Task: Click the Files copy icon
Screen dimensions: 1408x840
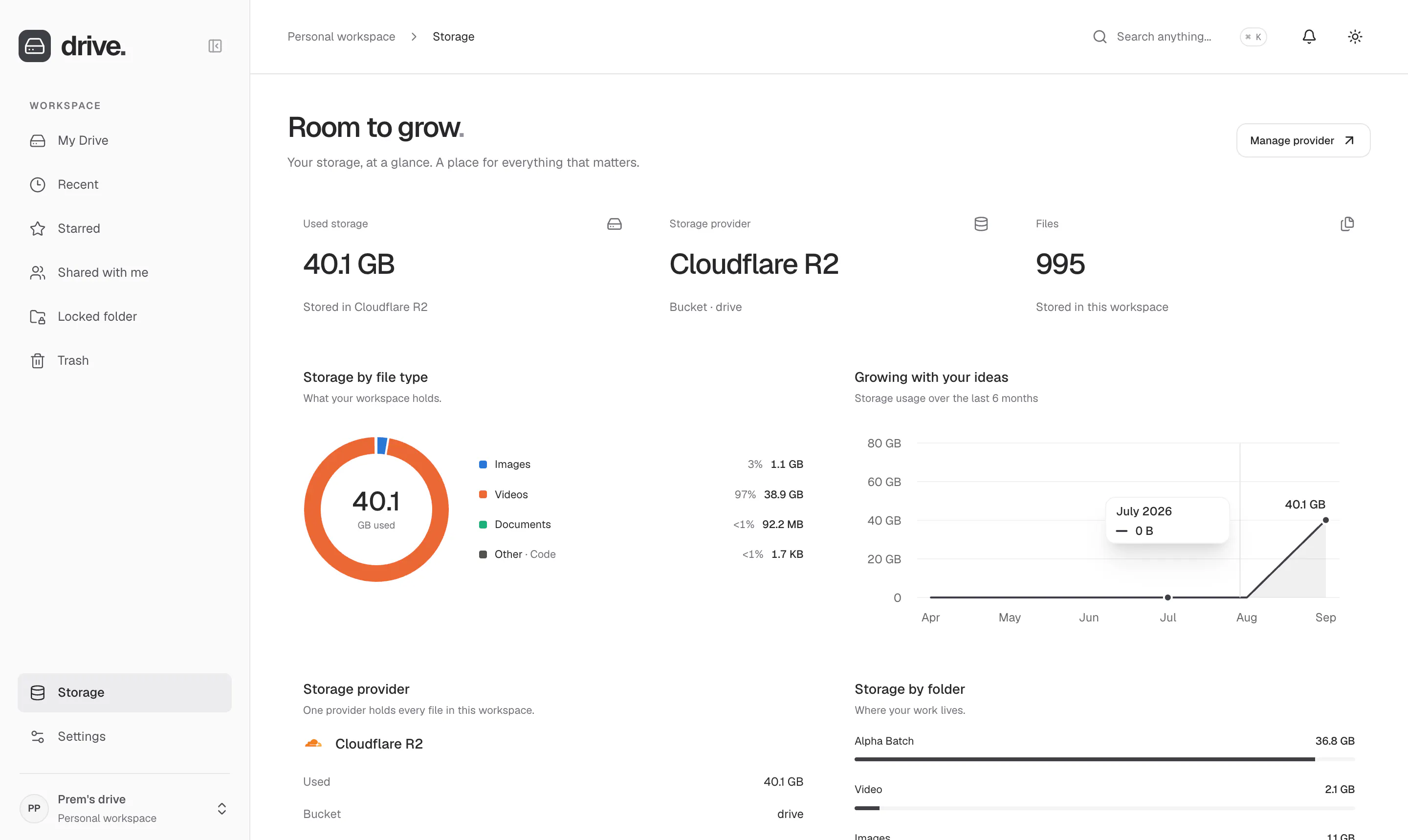Action: coord(1347,224)
